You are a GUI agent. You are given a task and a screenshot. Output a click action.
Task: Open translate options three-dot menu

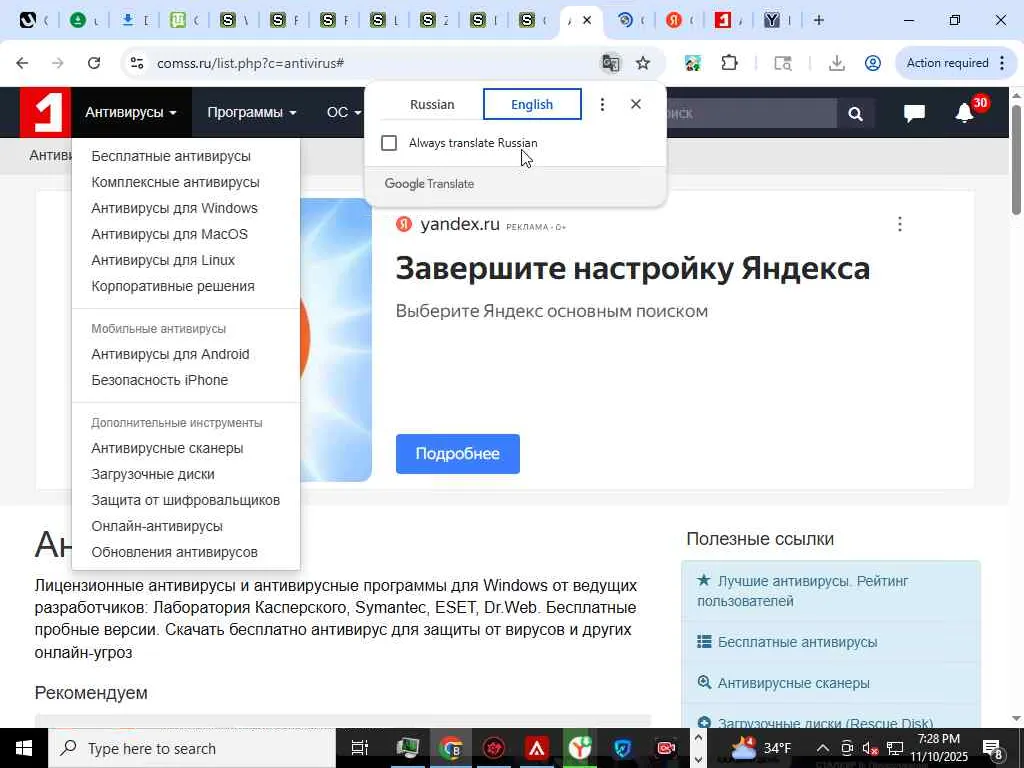(x=602, y=104)
